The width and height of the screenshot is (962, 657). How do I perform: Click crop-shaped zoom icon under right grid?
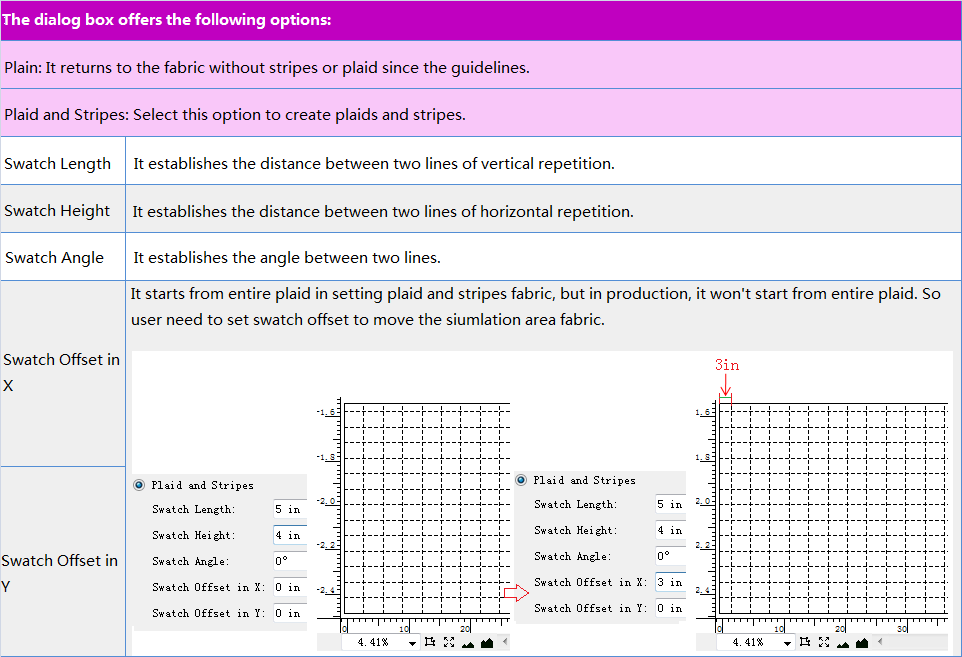(805, 643)
